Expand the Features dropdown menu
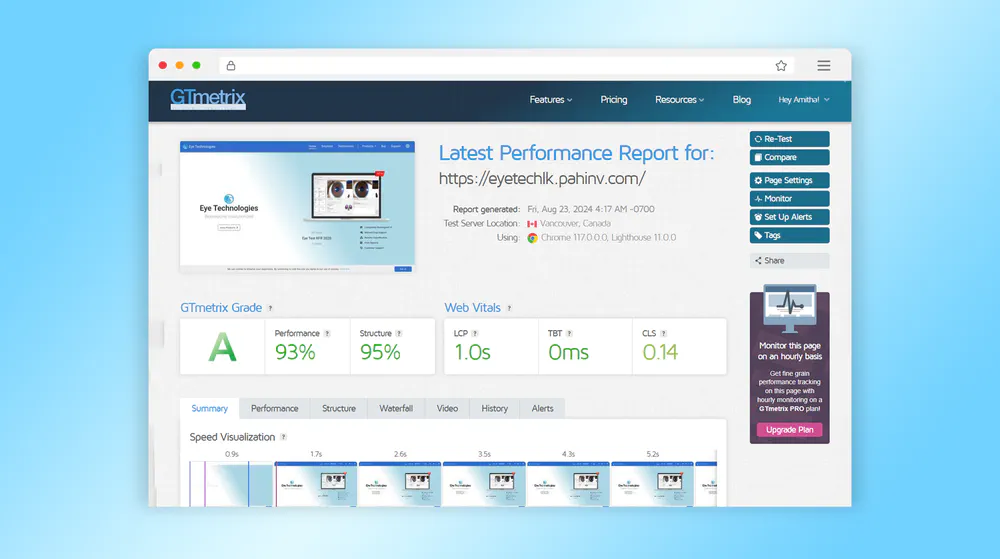Image resolution: width=1000 pixels, height=559 pixels. tap(550, 100)
